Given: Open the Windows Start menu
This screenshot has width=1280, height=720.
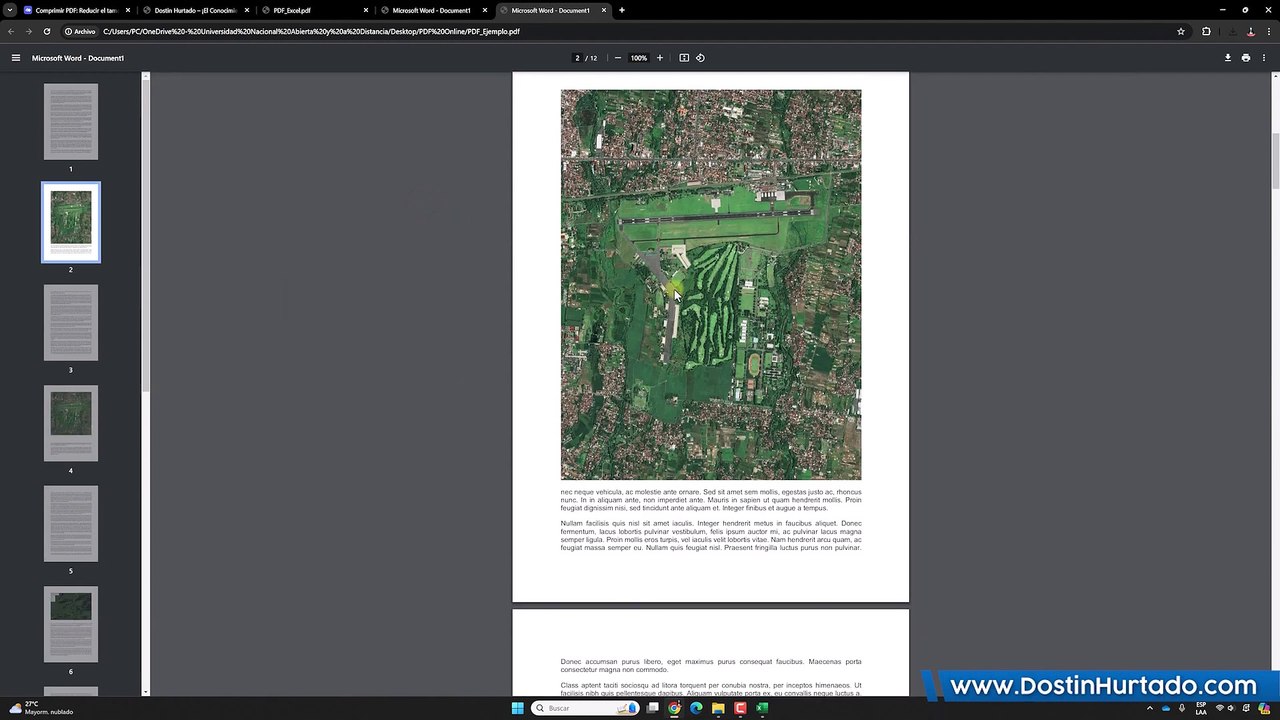Looking at the screenshot, I should pyautogui.click(x=517, y=708).
